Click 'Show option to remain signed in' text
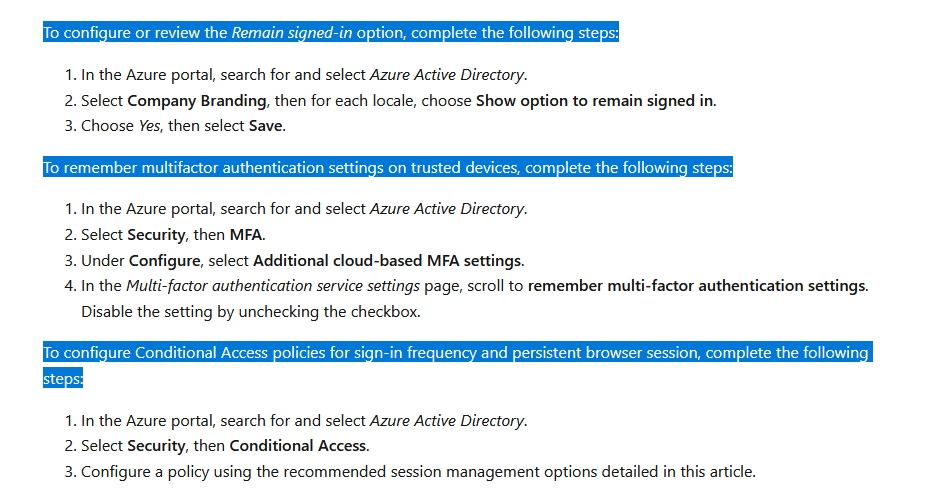947x500 pixels. (594, 101)
